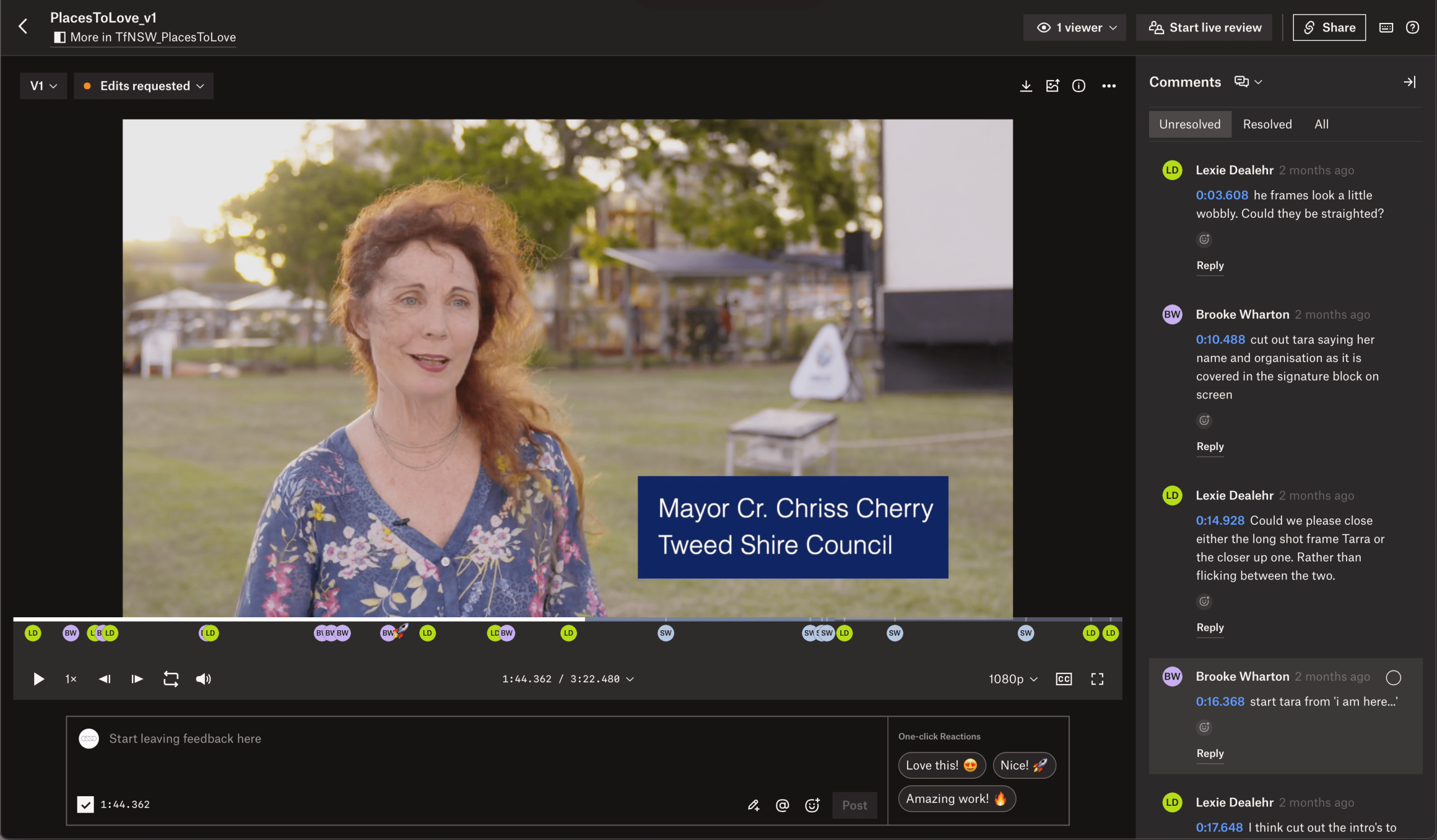
Task: Click the draw annotation pencil icon
Action: click(753, 805)
